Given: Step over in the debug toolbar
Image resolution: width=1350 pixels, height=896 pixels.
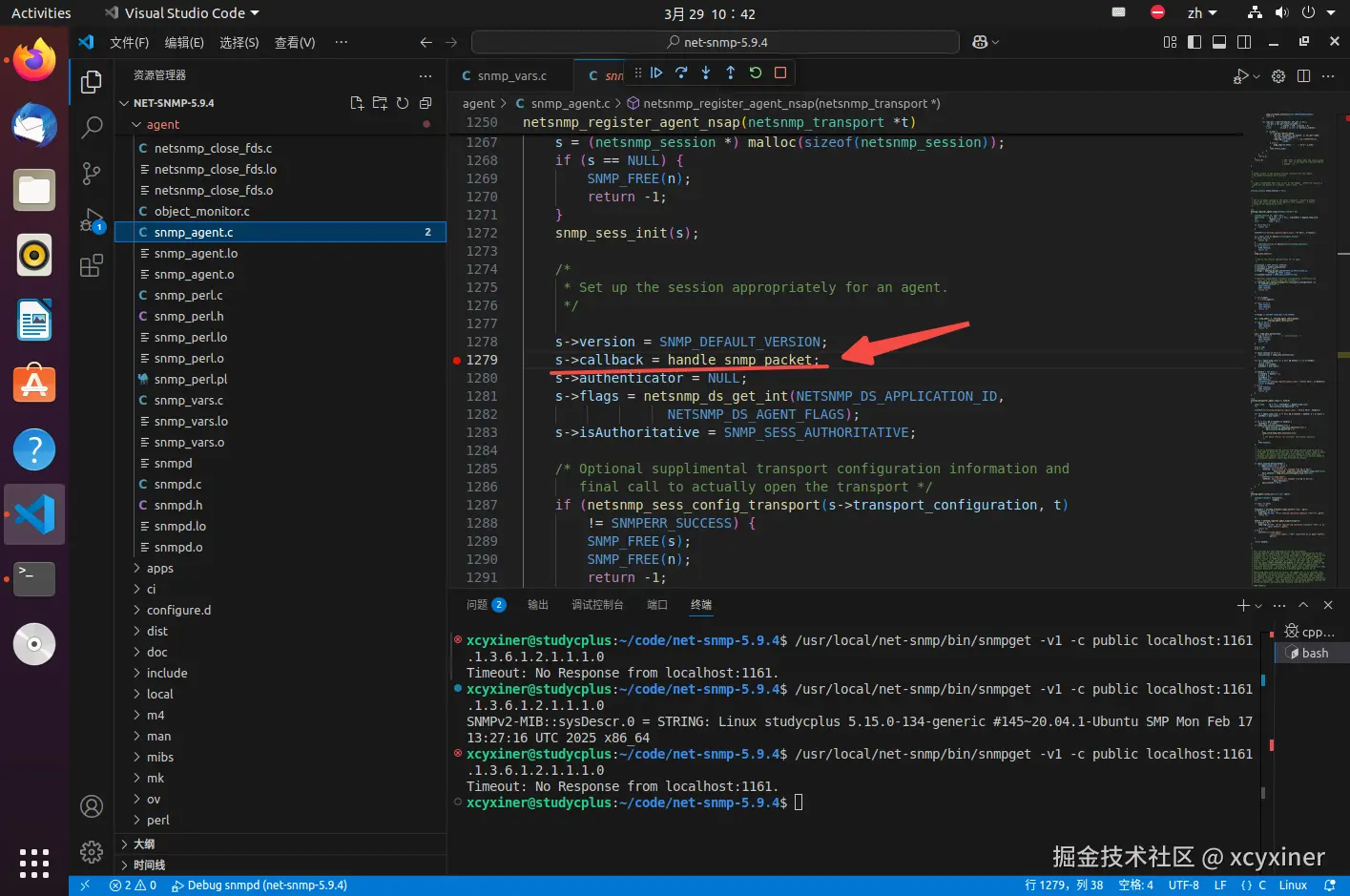Looking at the screenshot, I should pos(681,73).
